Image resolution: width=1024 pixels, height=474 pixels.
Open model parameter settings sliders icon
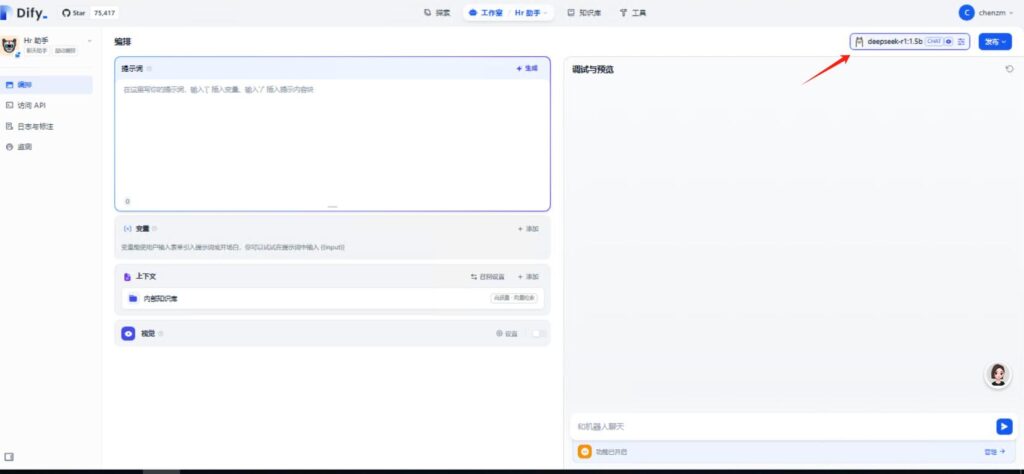click(x=961, y=42)
